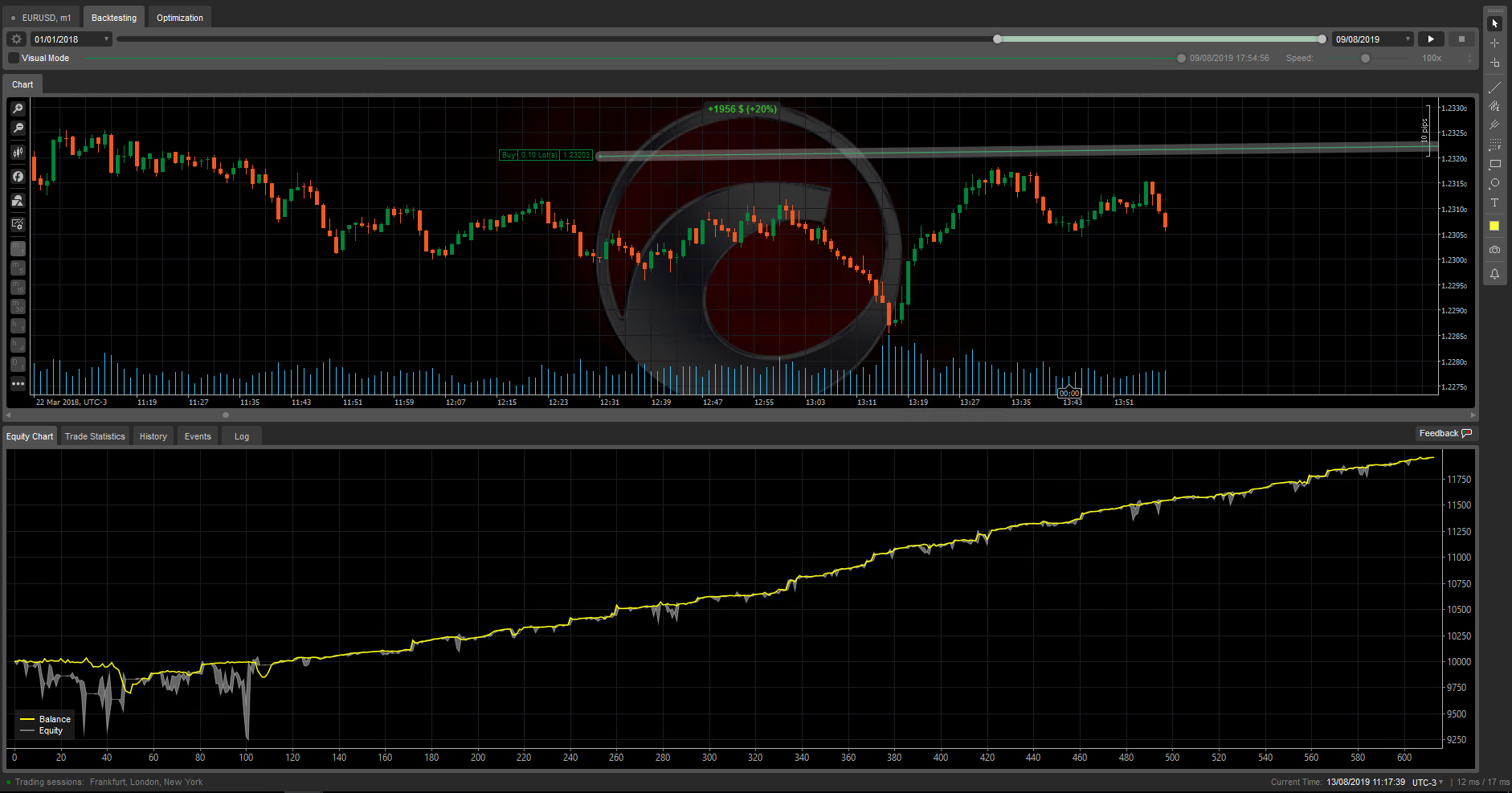1512x793 pixels.
Task: Open the Equity Chart tab
Action: pos(30,436)
